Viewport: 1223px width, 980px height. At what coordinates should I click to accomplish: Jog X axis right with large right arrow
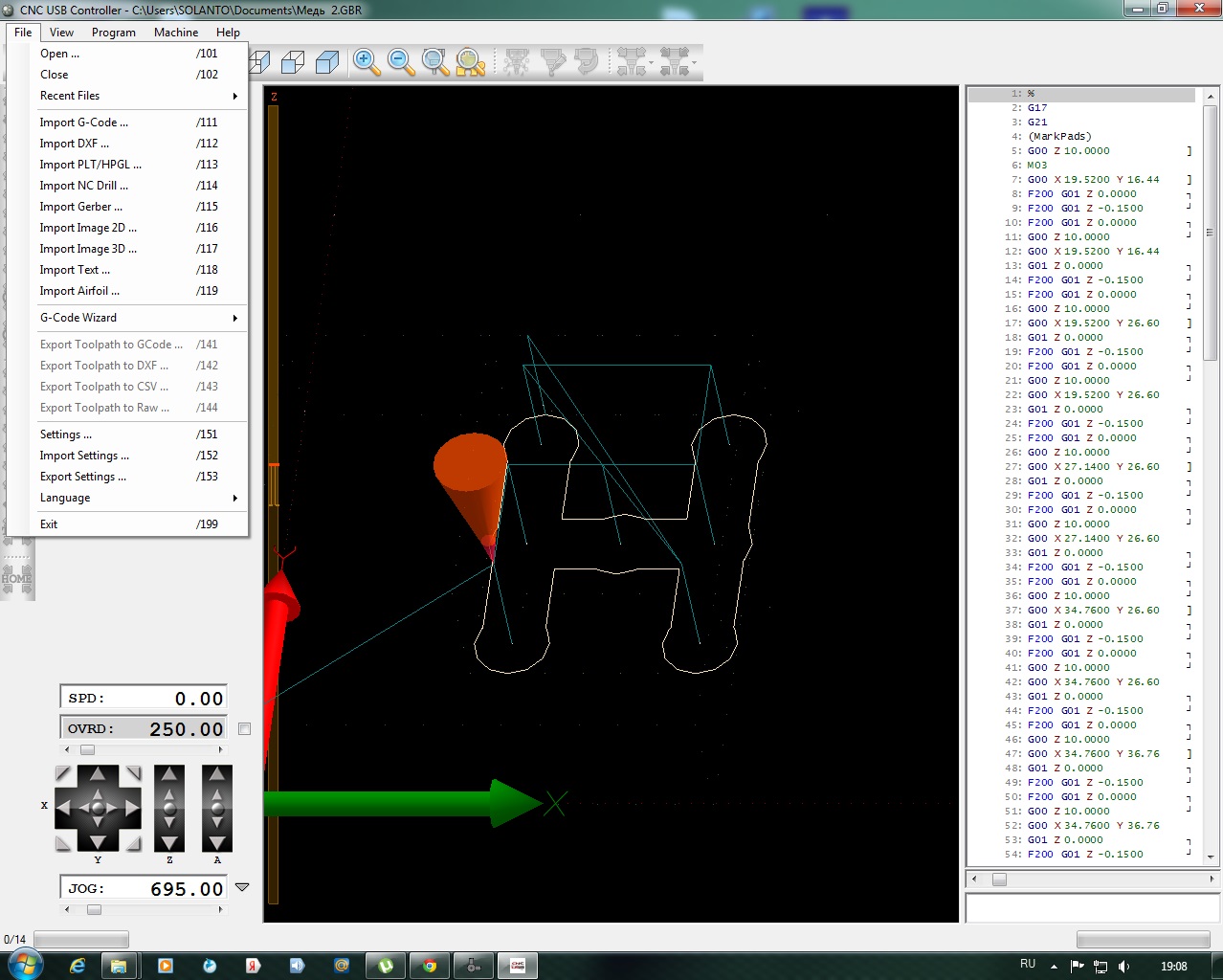click(x=131, y=809)
